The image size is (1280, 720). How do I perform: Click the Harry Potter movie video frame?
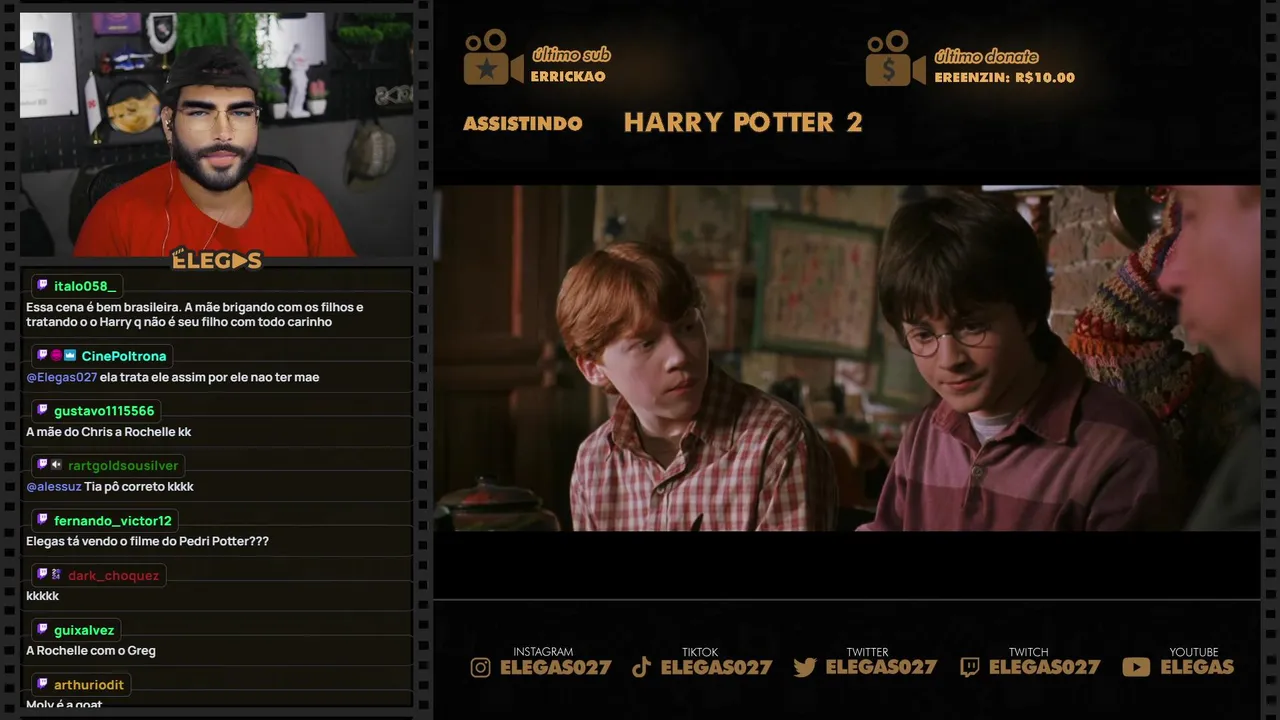[846, 358]
